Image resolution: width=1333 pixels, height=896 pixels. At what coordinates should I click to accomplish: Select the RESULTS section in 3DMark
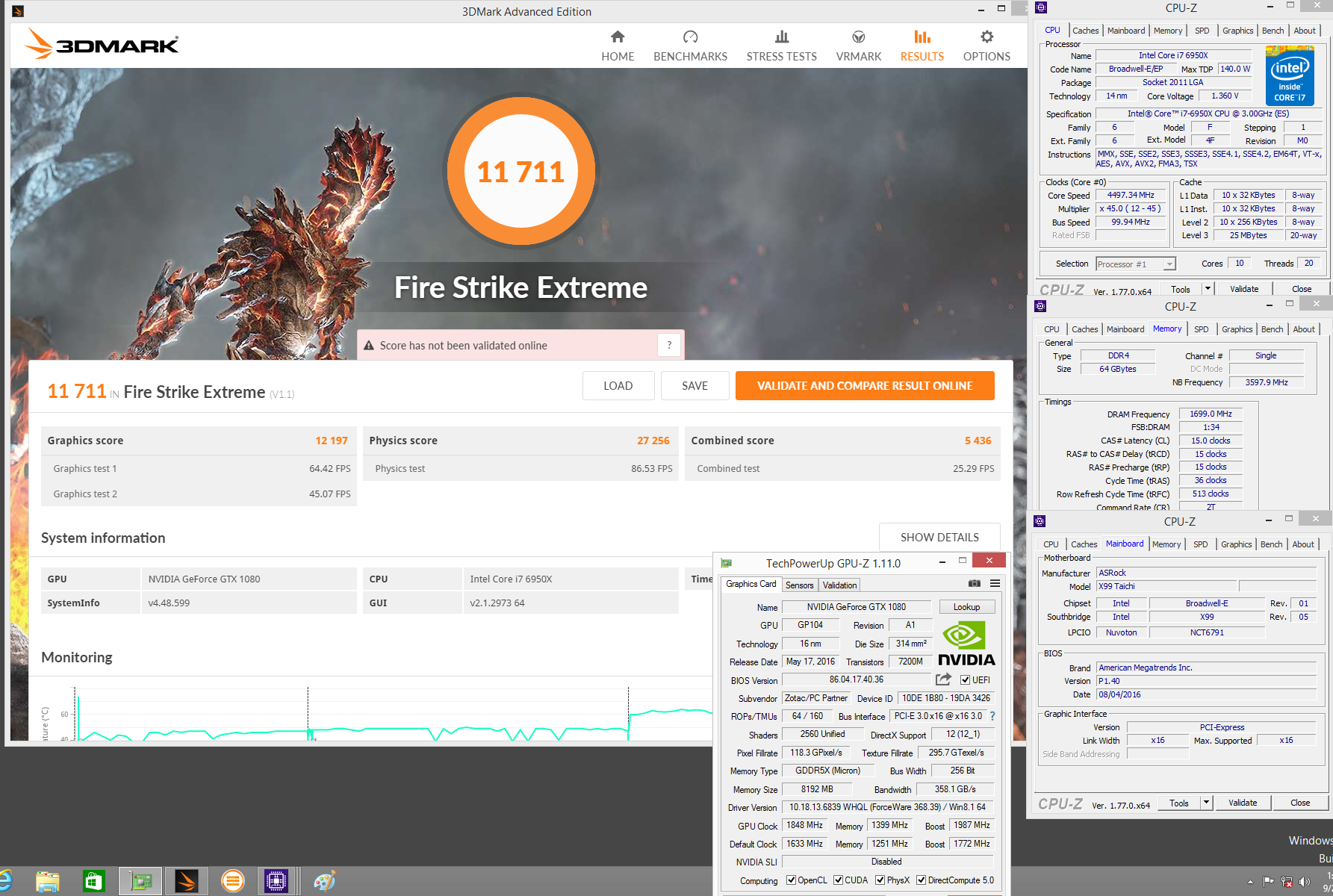point(922,46)
